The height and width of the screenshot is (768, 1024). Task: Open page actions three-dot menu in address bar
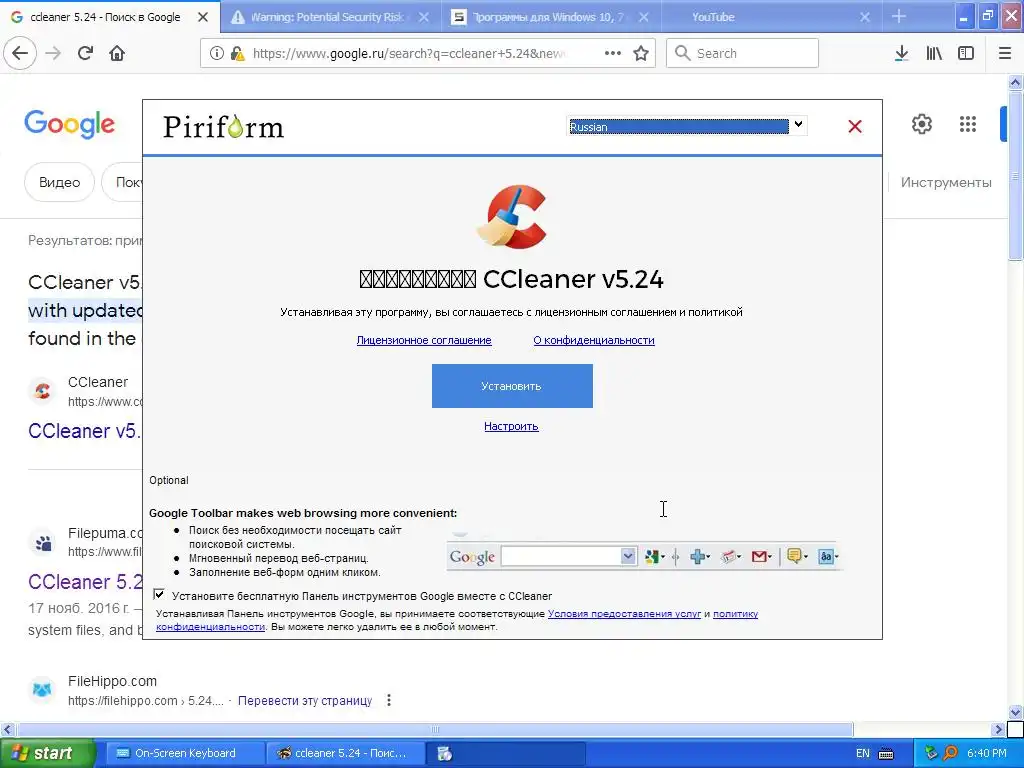click(613, 53)
